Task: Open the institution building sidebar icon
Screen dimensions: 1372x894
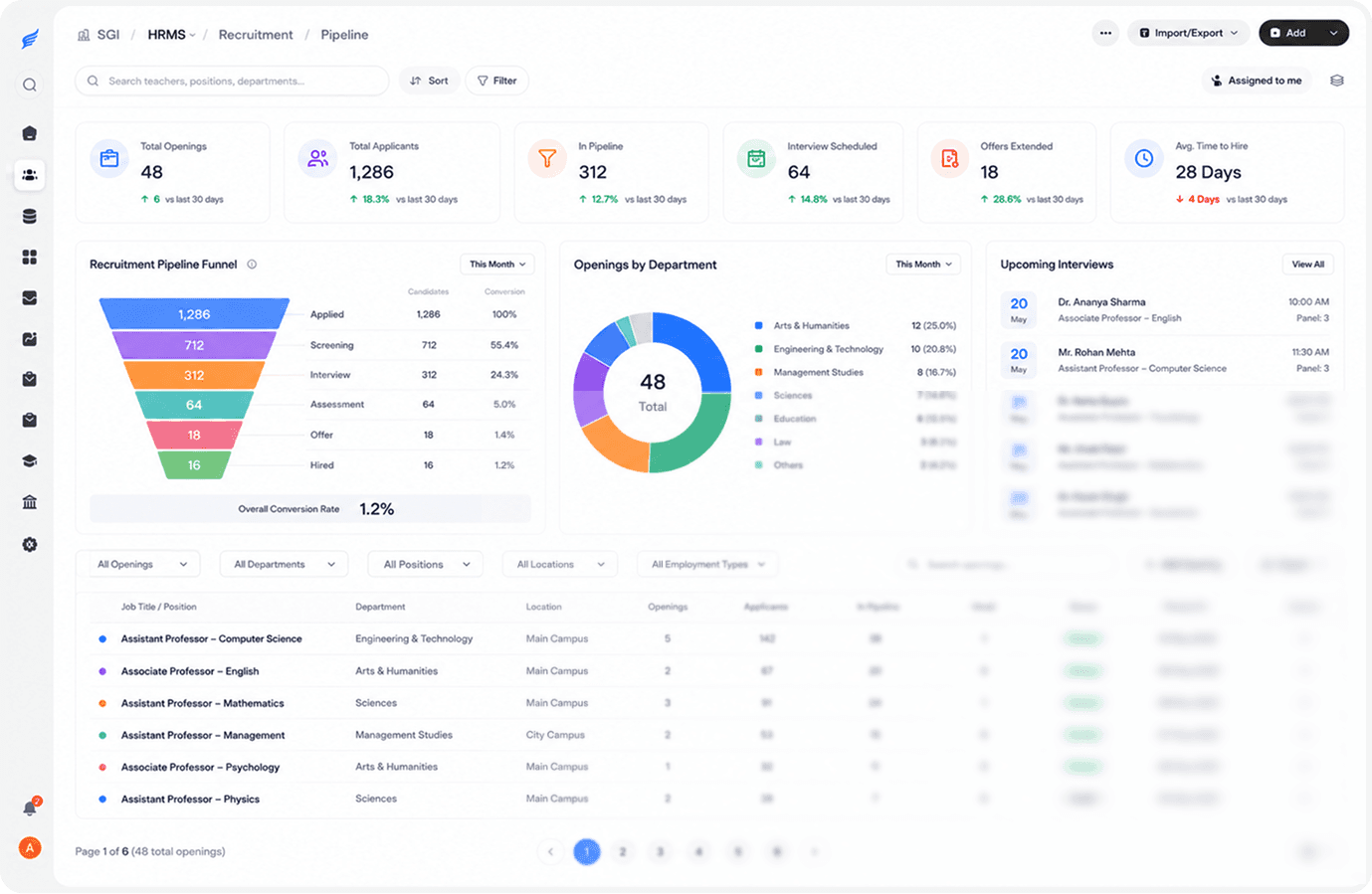Action: 30,502
